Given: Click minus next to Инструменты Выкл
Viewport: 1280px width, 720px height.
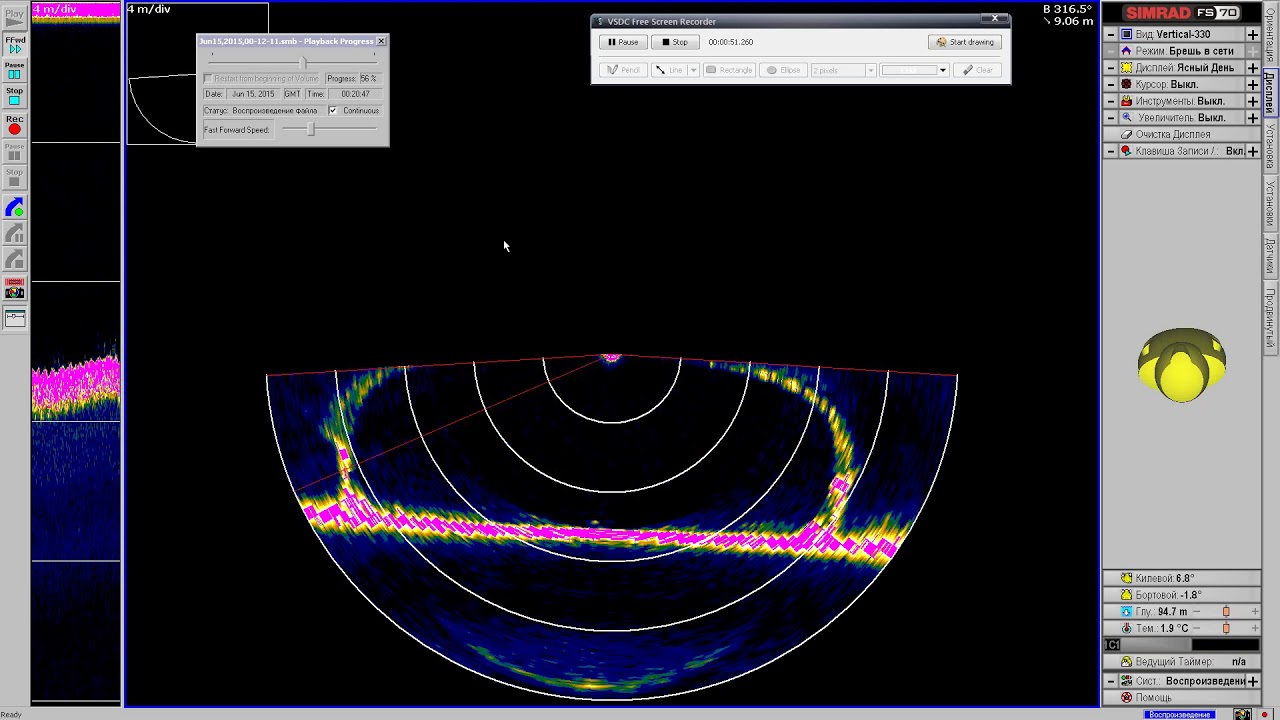Looking at the screenshot, I should 1110,101.
